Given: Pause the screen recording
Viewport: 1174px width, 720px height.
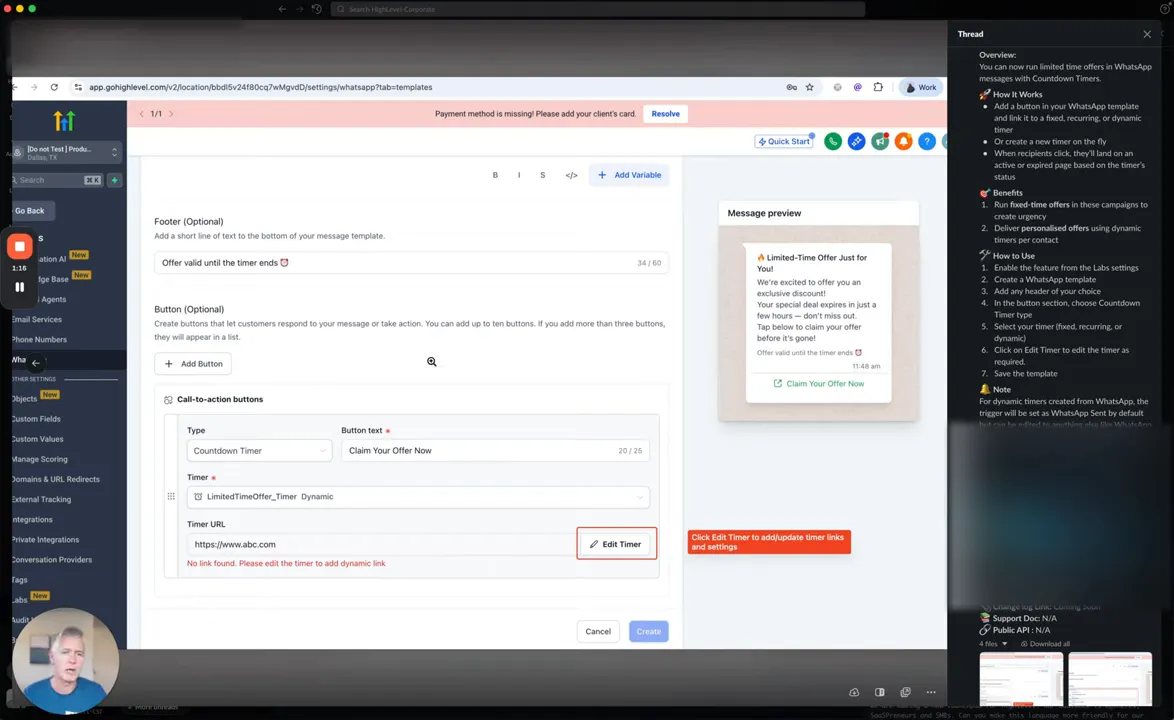Looking at the screenshot, I should pyautogui.click(x=19, y=287).
